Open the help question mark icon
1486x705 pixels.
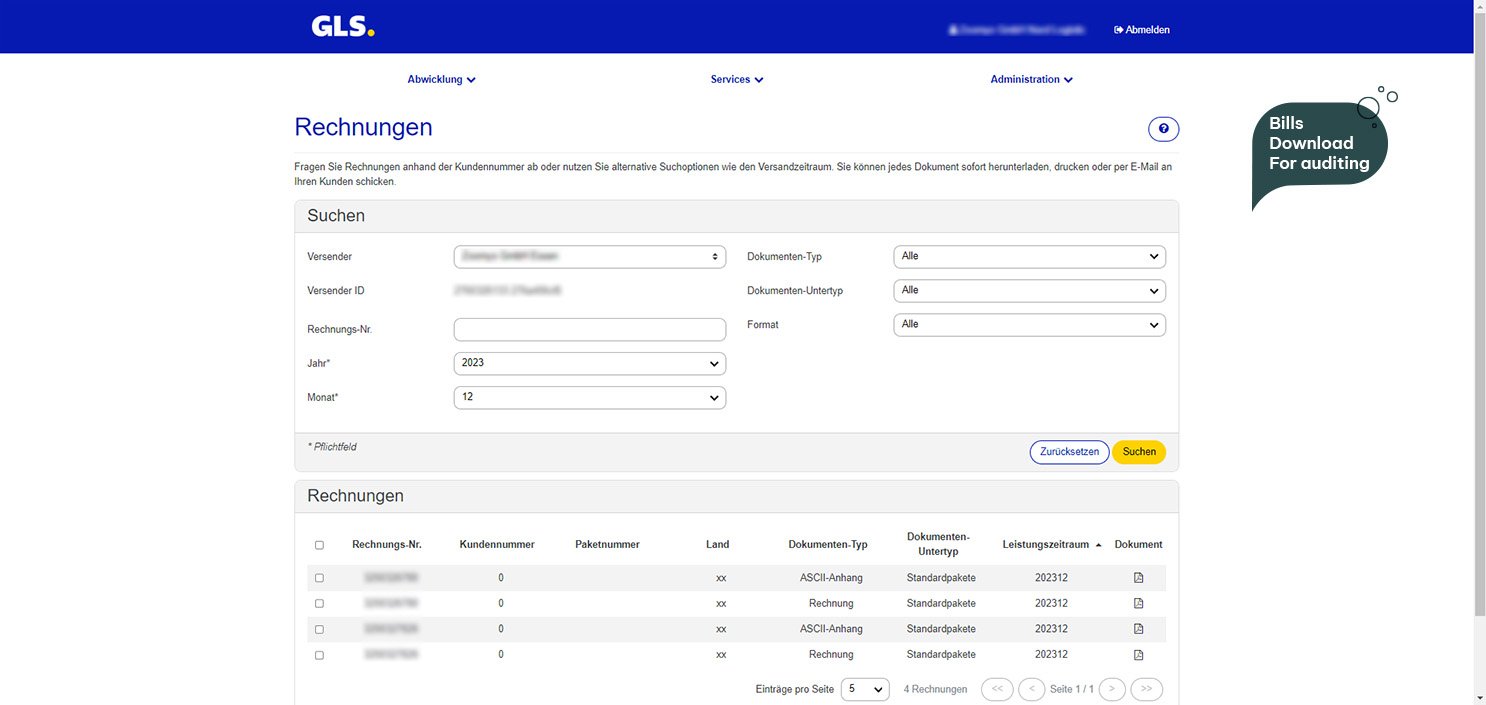(x=1163, y=129)
